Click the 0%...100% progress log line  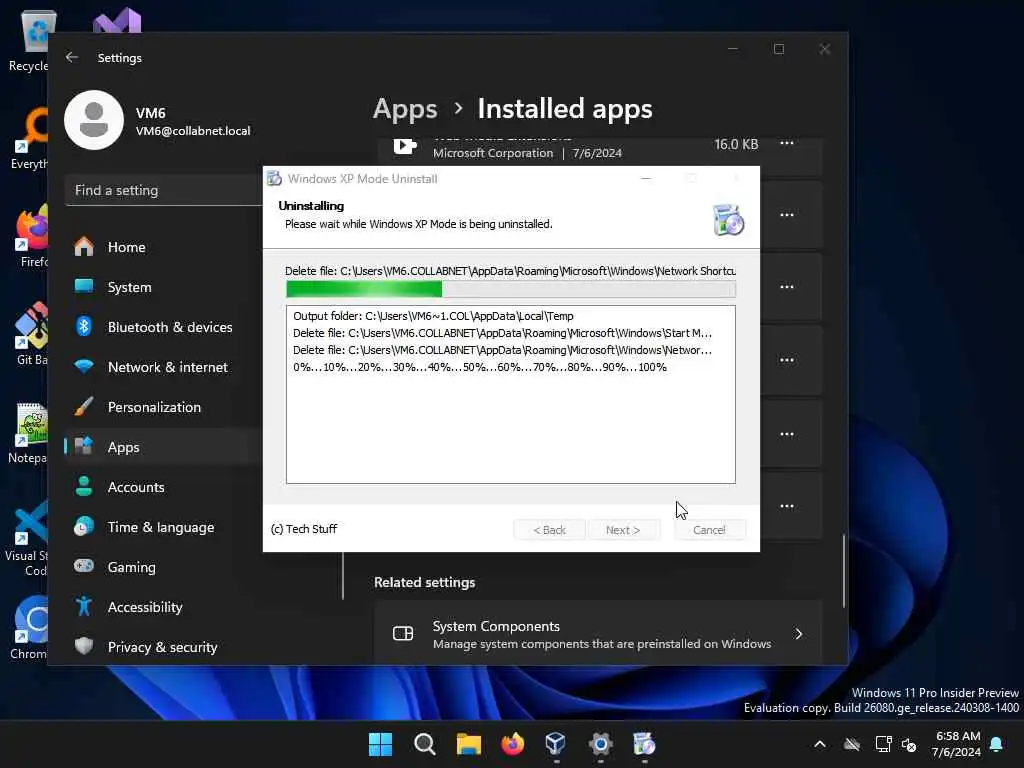480,367
